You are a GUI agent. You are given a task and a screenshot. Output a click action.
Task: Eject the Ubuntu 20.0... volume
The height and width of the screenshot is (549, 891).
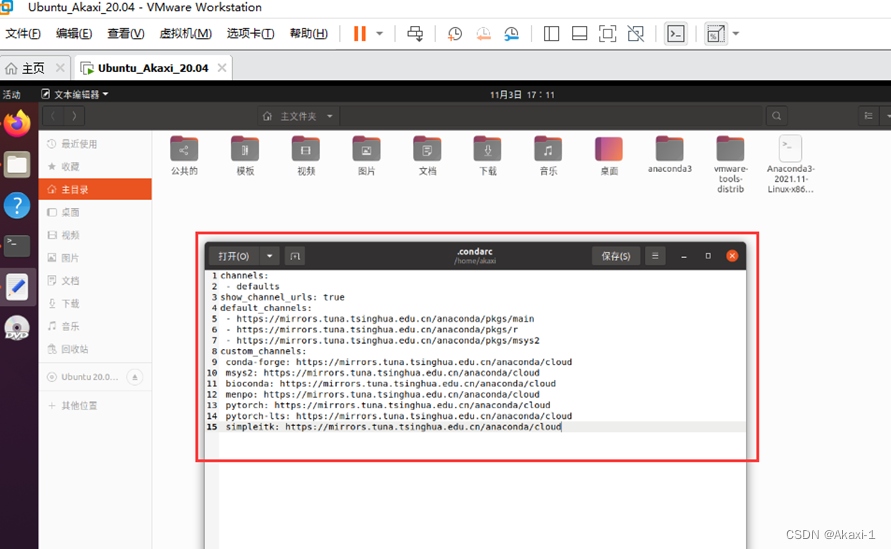tap(135, 377)
